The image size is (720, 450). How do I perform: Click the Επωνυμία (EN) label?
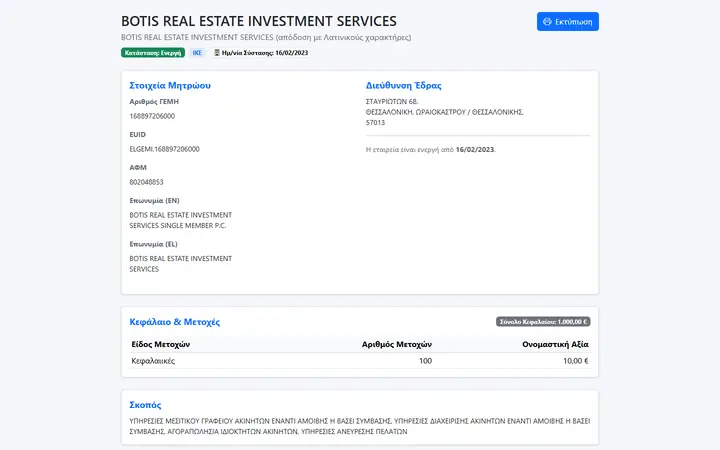point(154,201)
